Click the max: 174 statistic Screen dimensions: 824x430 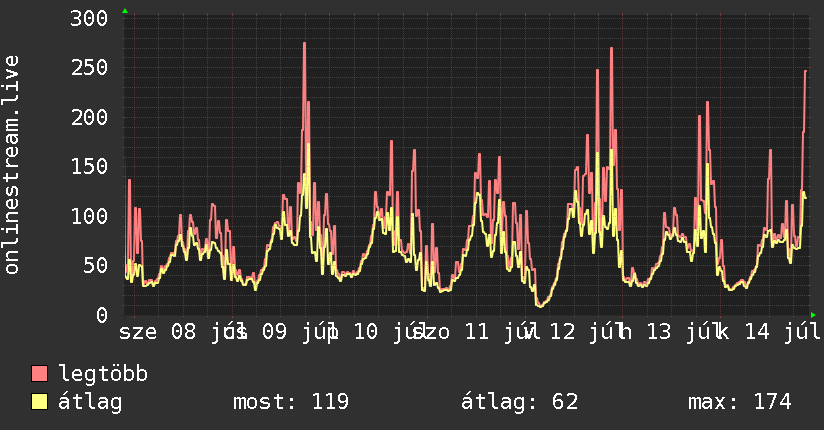click(739, 402)
